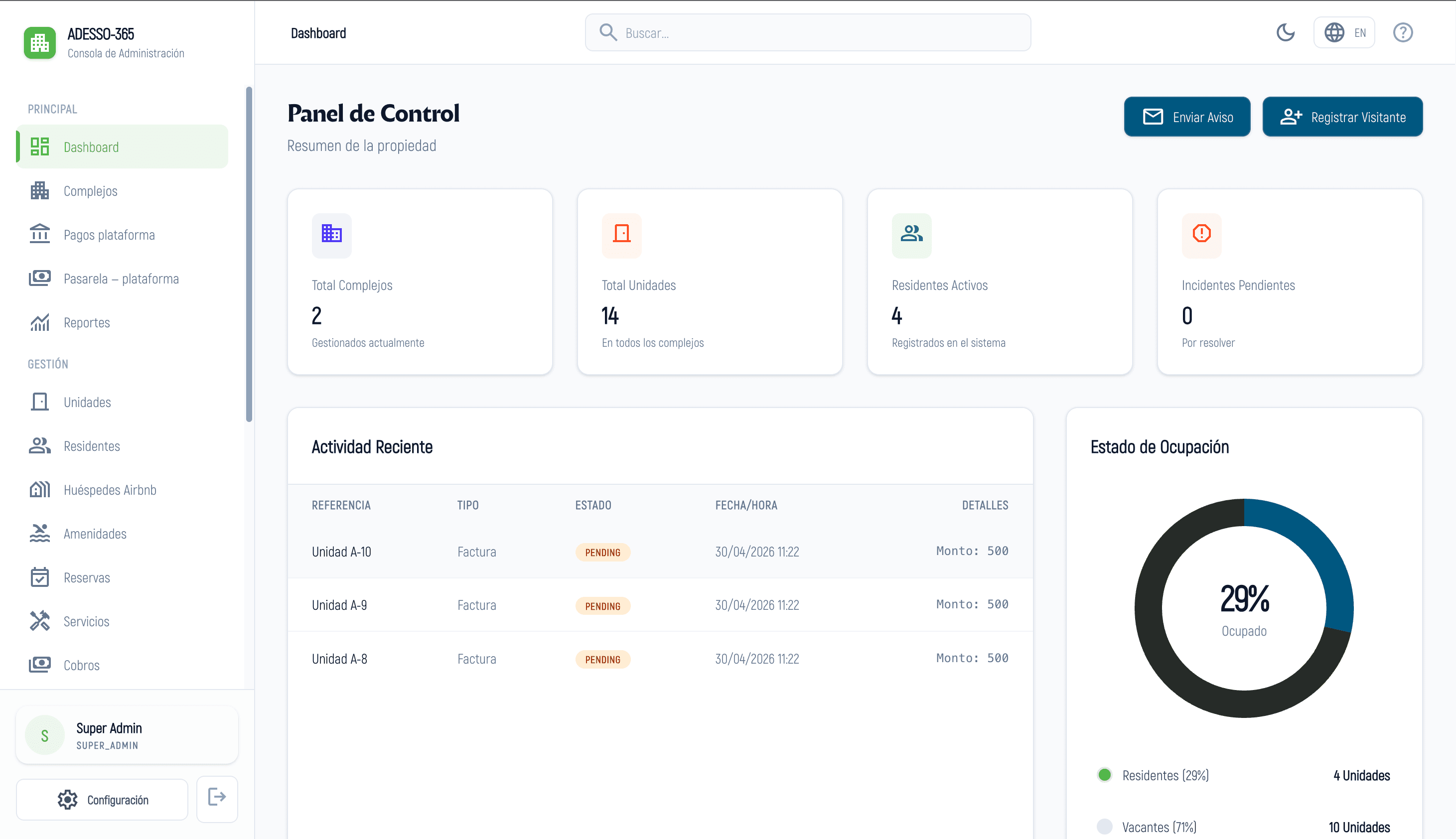Open Pasarela – plataforma menu item
Image resolution: width=1456 pixels, height=839 pixels.
point(122,279)
